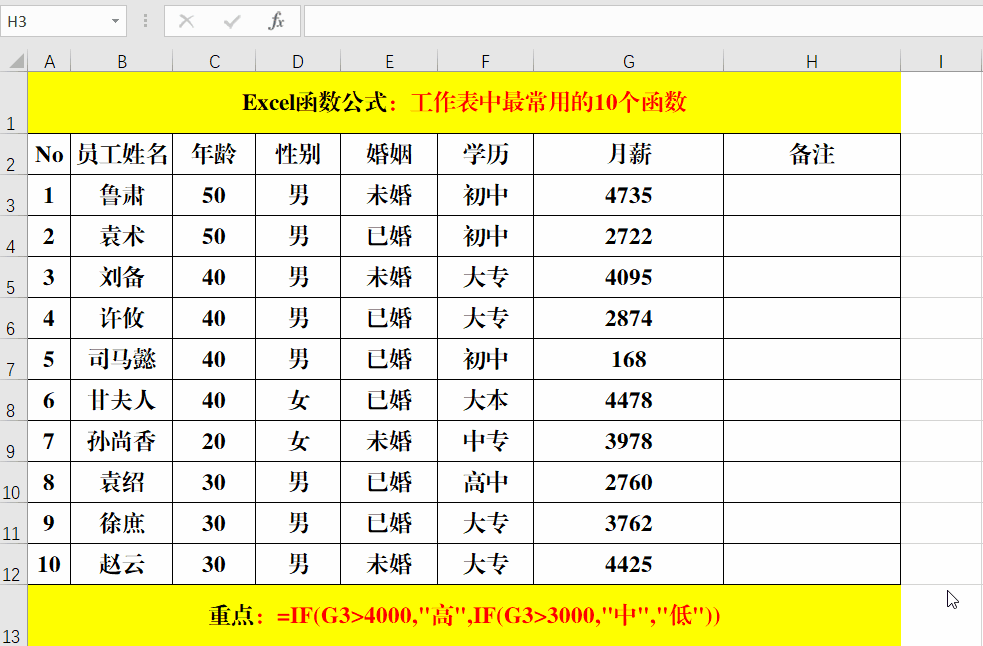Viewport: 983px width, 646px height.
Task: Select 孙尚香's age cell showing 20
Action: click(214, 442)
